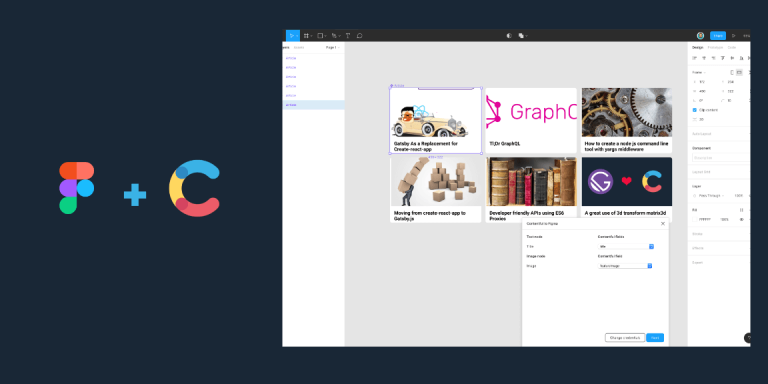Switch to the Design tab
Screen dimensions: 768x384
[x=697, y=48]
